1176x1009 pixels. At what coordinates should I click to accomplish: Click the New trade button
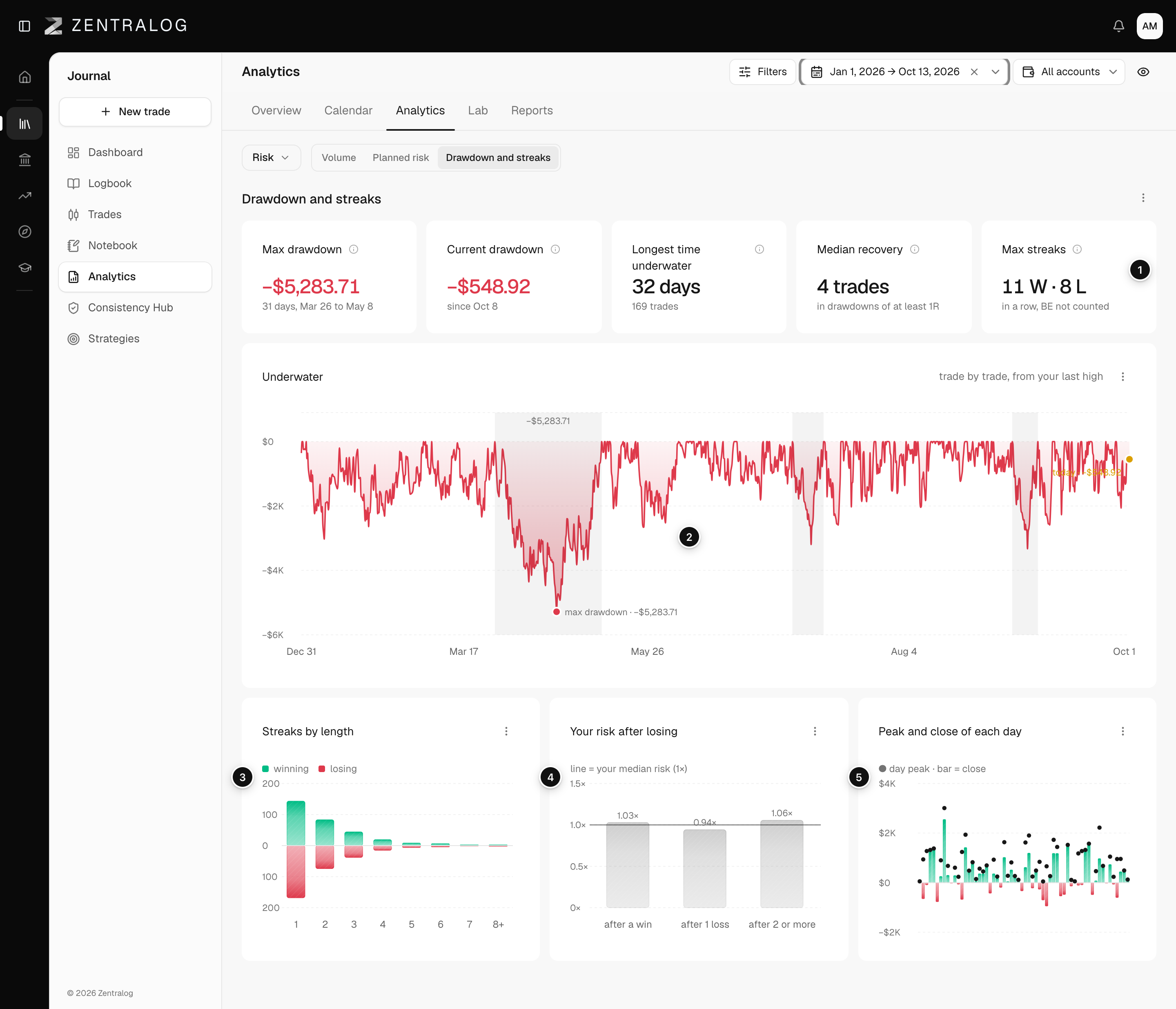point(135,111)
